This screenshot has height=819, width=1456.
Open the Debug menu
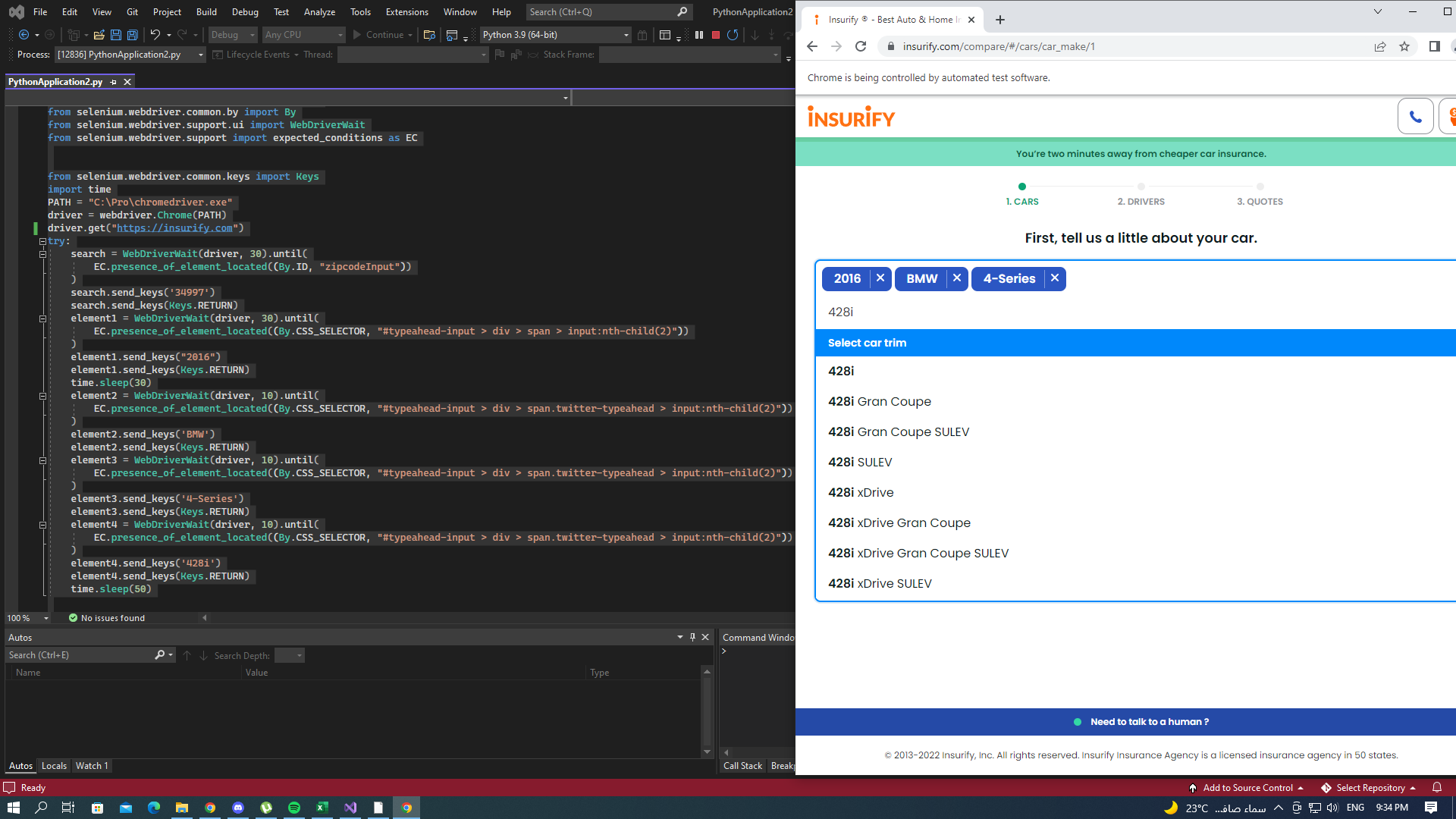point(245,12)
